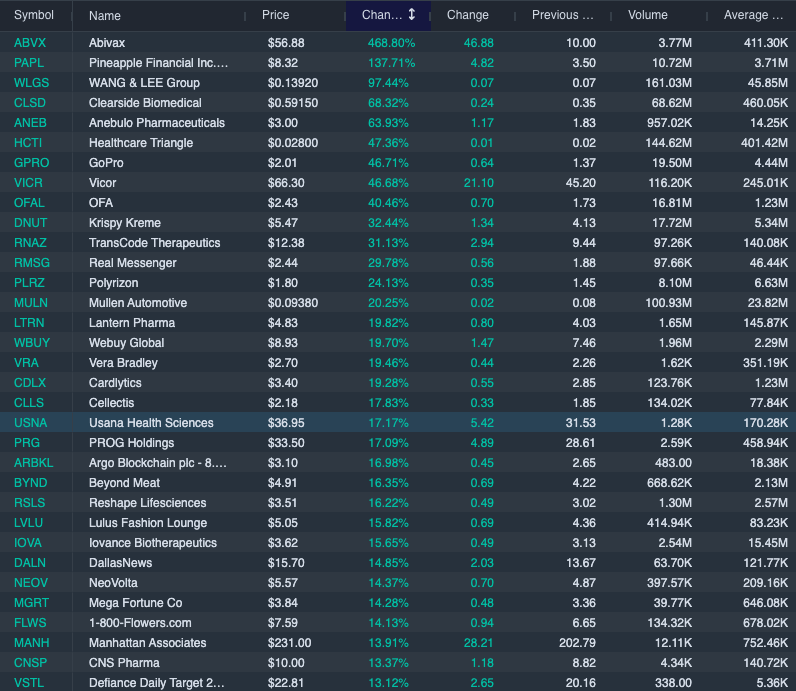The height and width of the screenshot is (691, 796).
Task: Open the PRG ticker symbol
Action: point(27,443)
